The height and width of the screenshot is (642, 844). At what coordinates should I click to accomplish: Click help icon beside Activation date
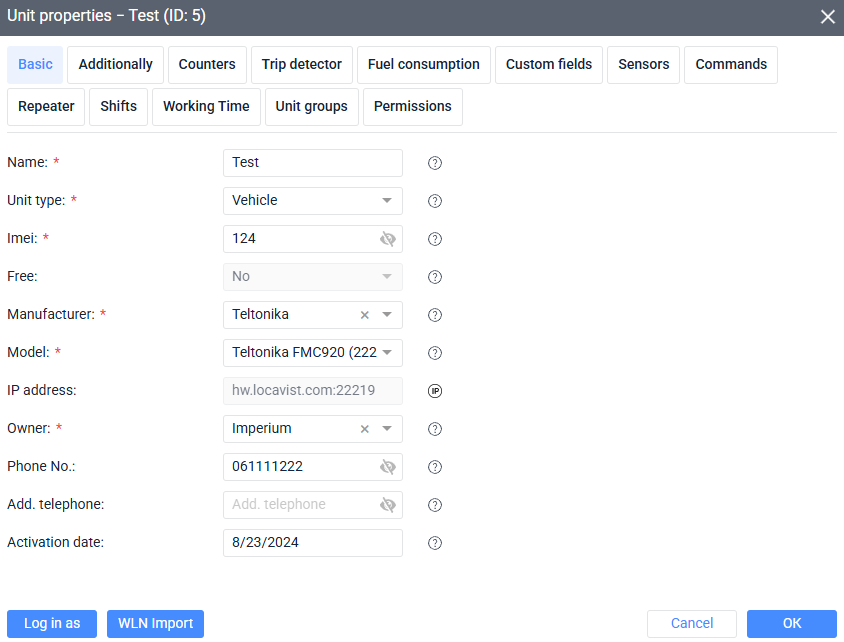pos(435,543)
